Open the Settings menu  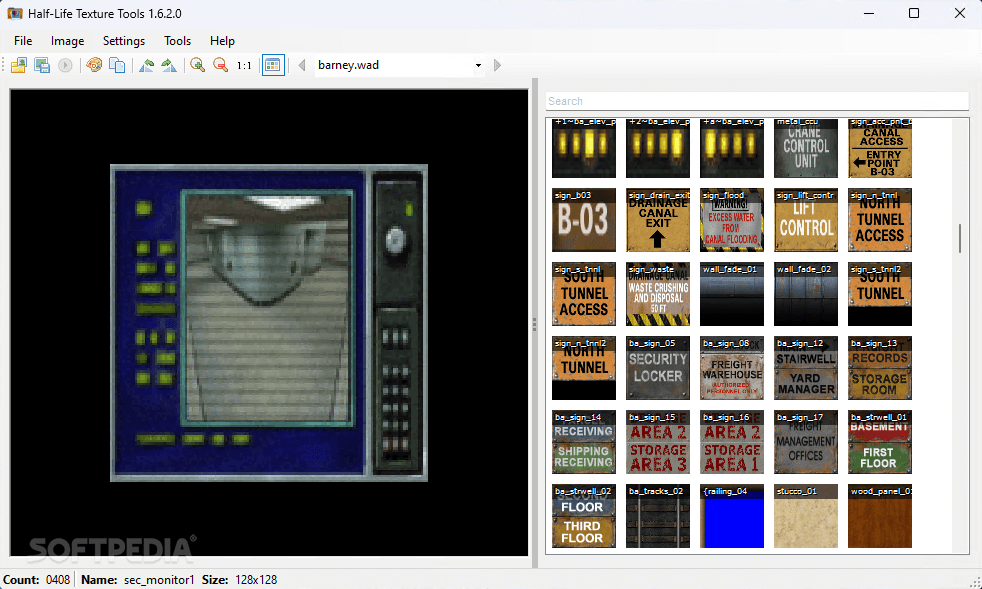click(124, 41)
